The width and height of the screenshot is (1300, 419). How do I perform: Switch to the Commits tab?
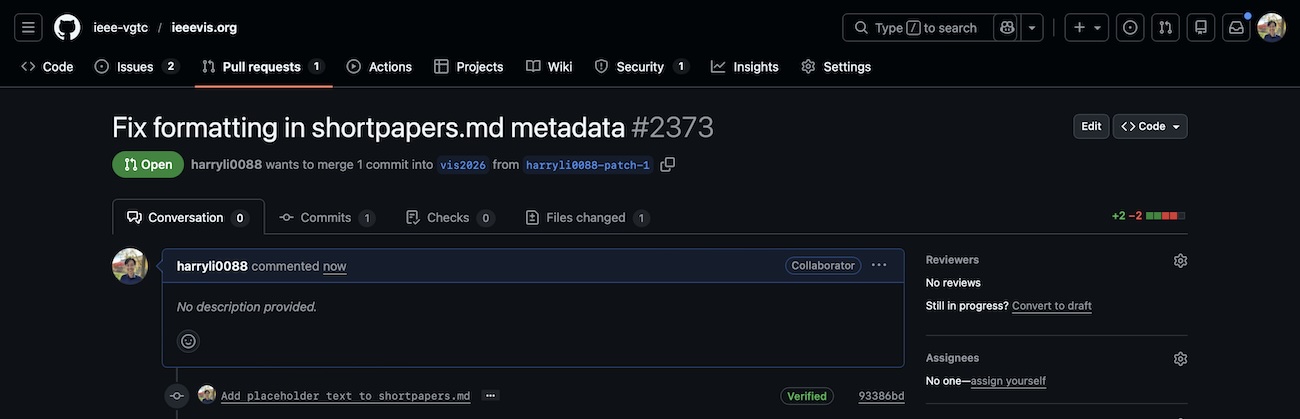point(326,217)
